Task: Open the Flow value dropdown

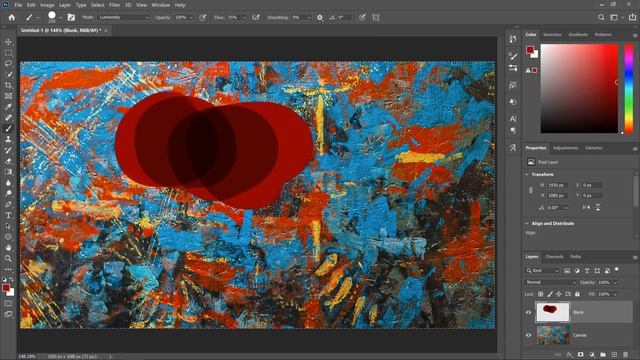Action: tap(244, 18)
